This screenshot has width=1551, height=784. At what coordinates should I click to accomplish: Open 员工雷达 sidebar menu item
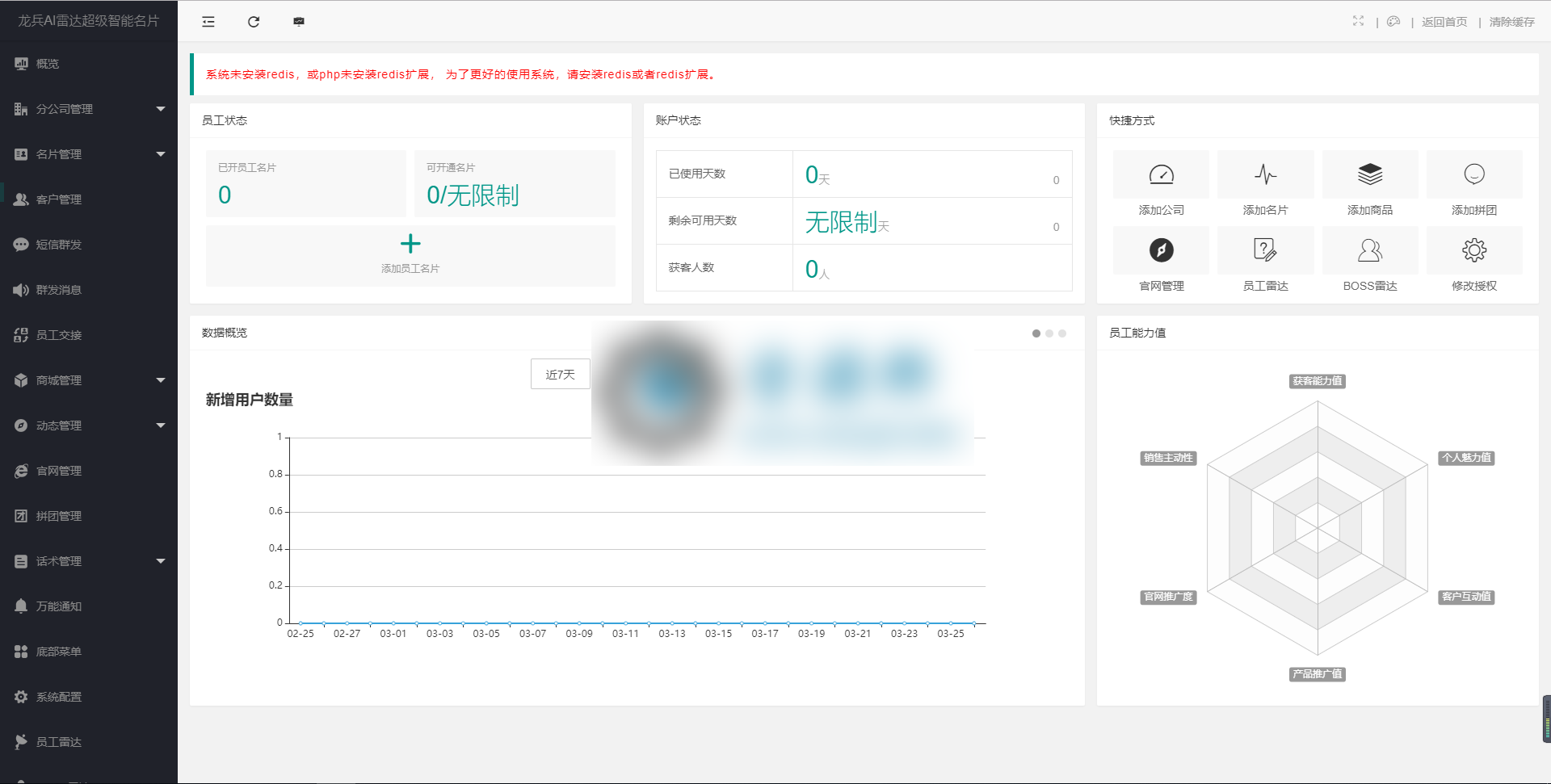pyautogui.click(x=89, y=742)
